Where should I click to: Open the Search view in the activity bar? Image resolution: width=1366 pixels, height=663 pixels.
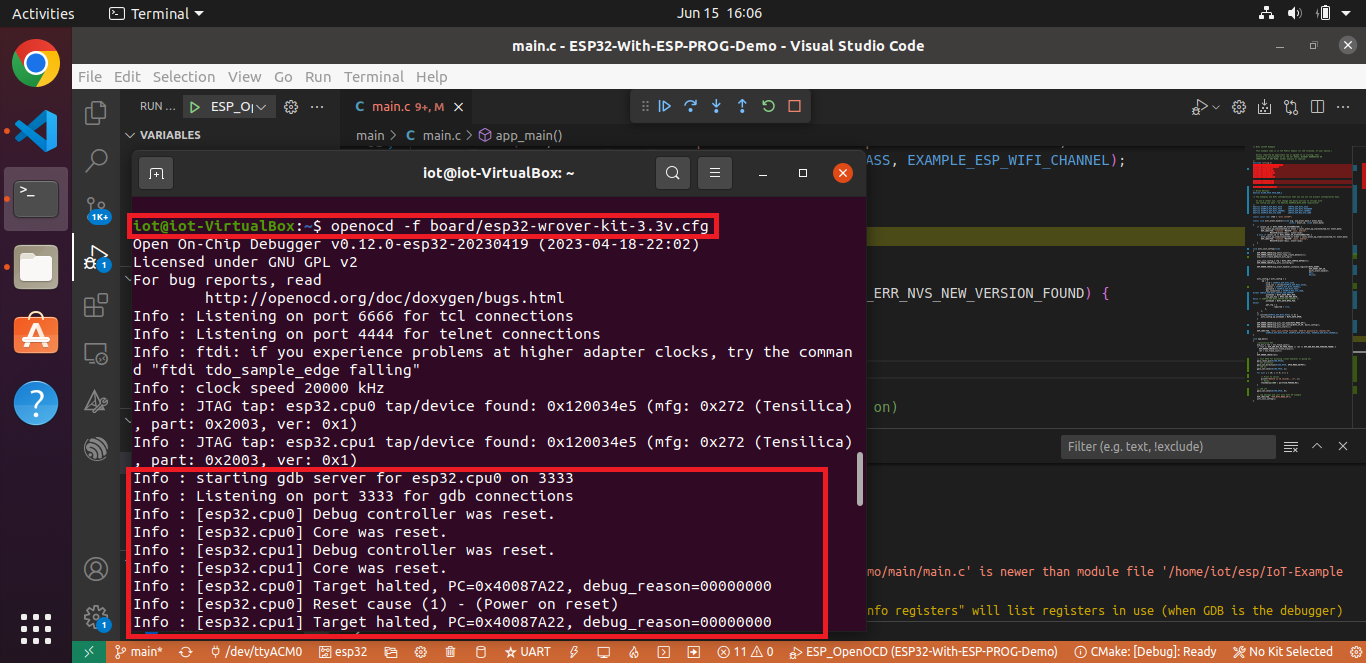coord(96,159)
